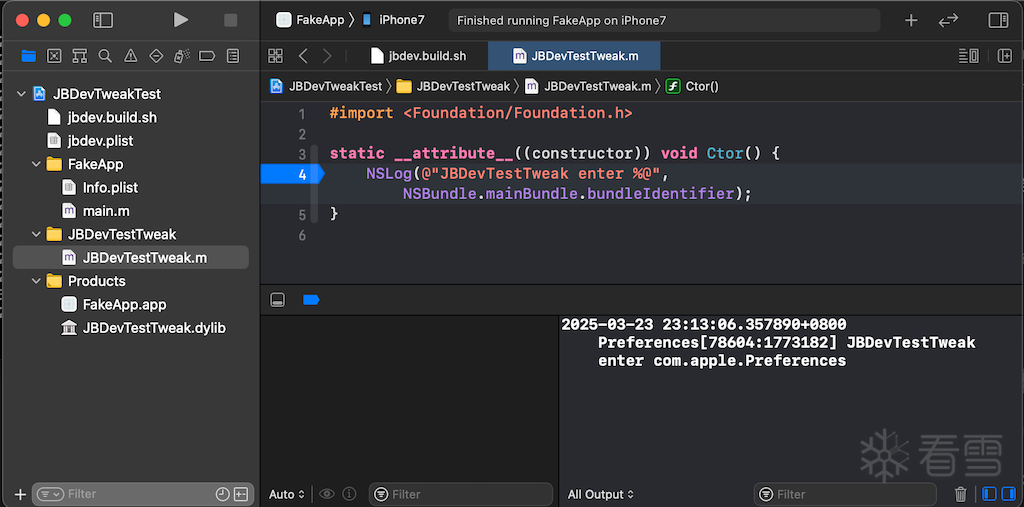Clear the console with trash icon

click(960, 494)
